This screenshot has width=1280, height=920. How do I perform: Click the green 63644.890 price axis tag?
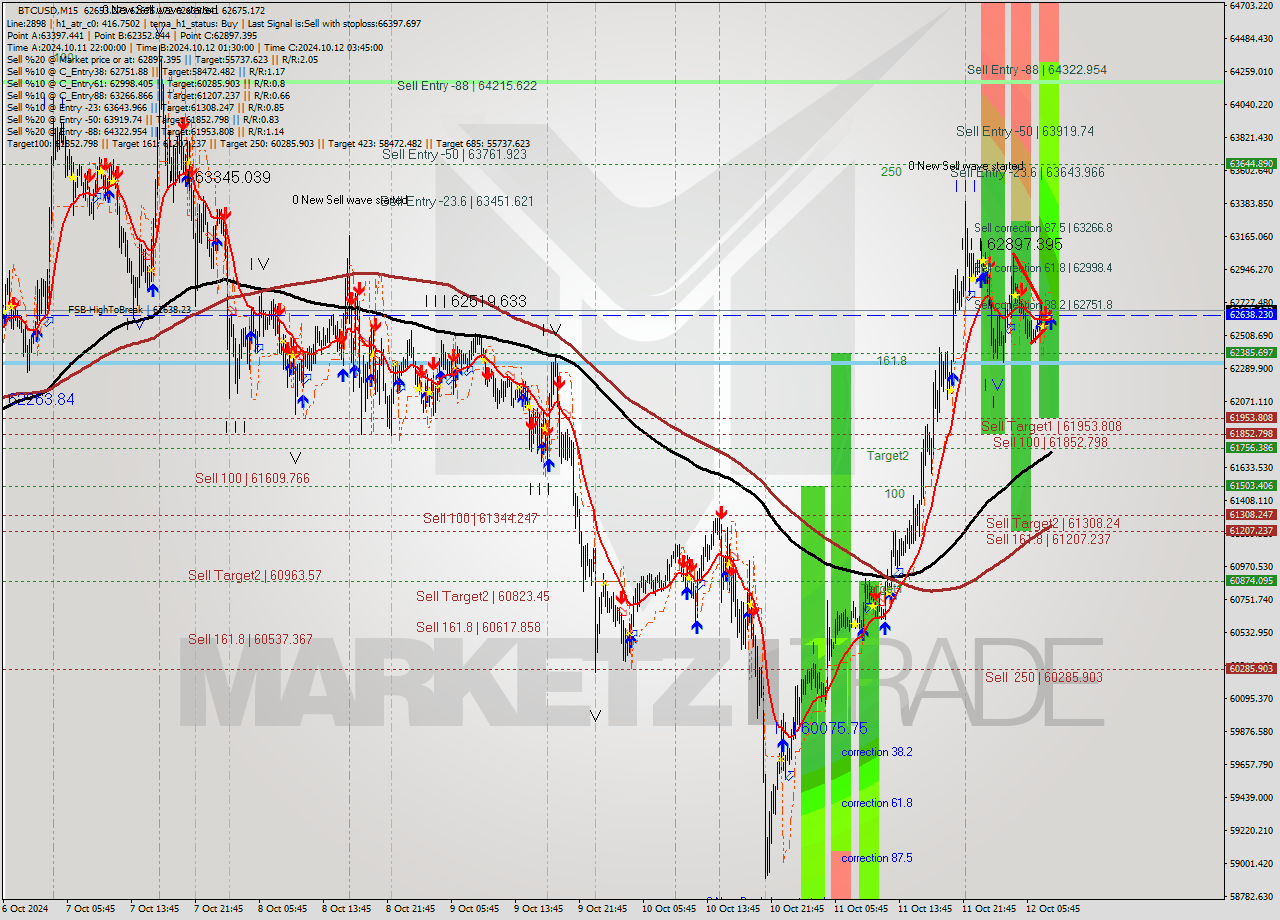(1251, 163)
